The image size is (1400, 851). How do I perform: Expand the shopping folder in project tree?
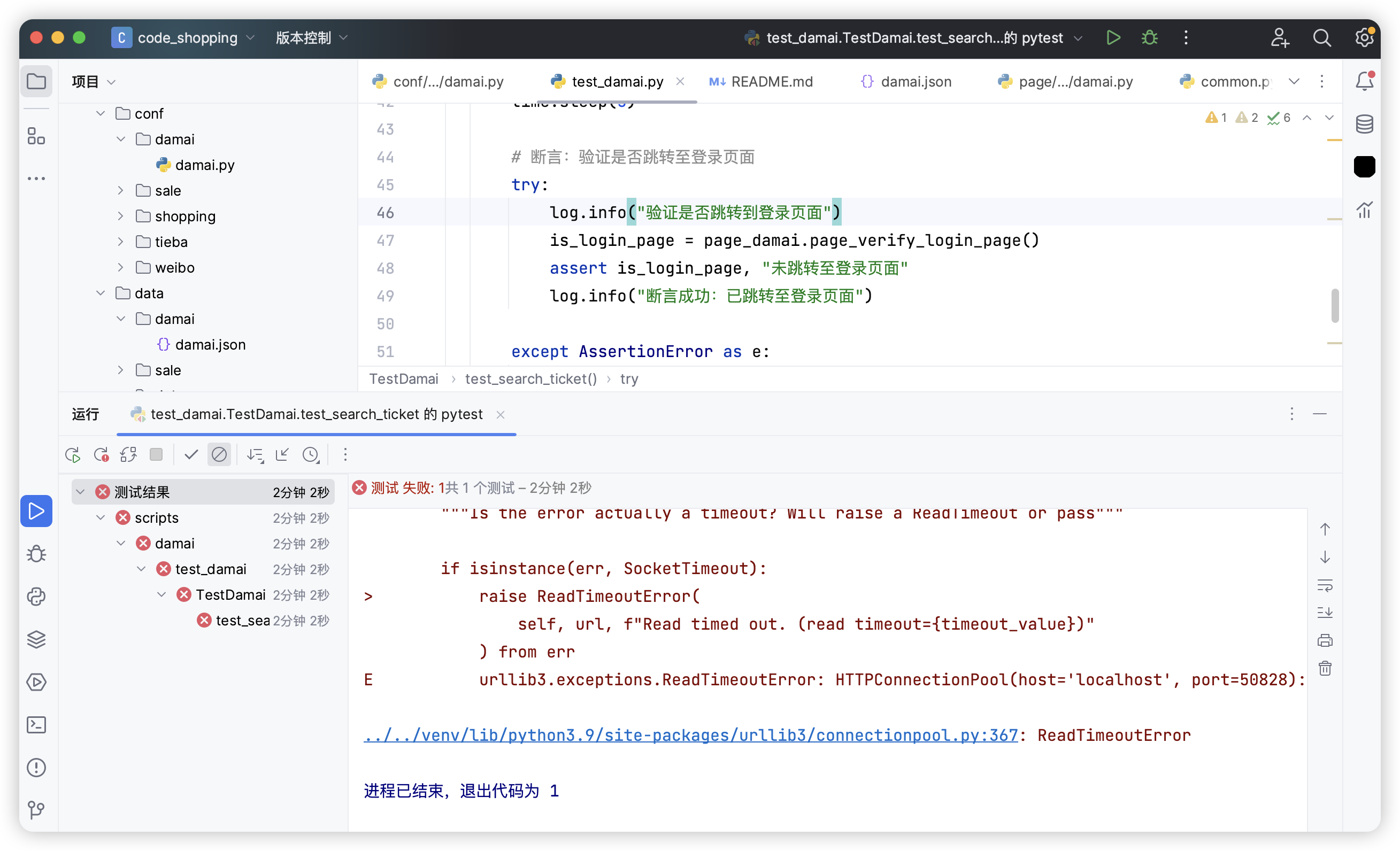coord(120,216)
